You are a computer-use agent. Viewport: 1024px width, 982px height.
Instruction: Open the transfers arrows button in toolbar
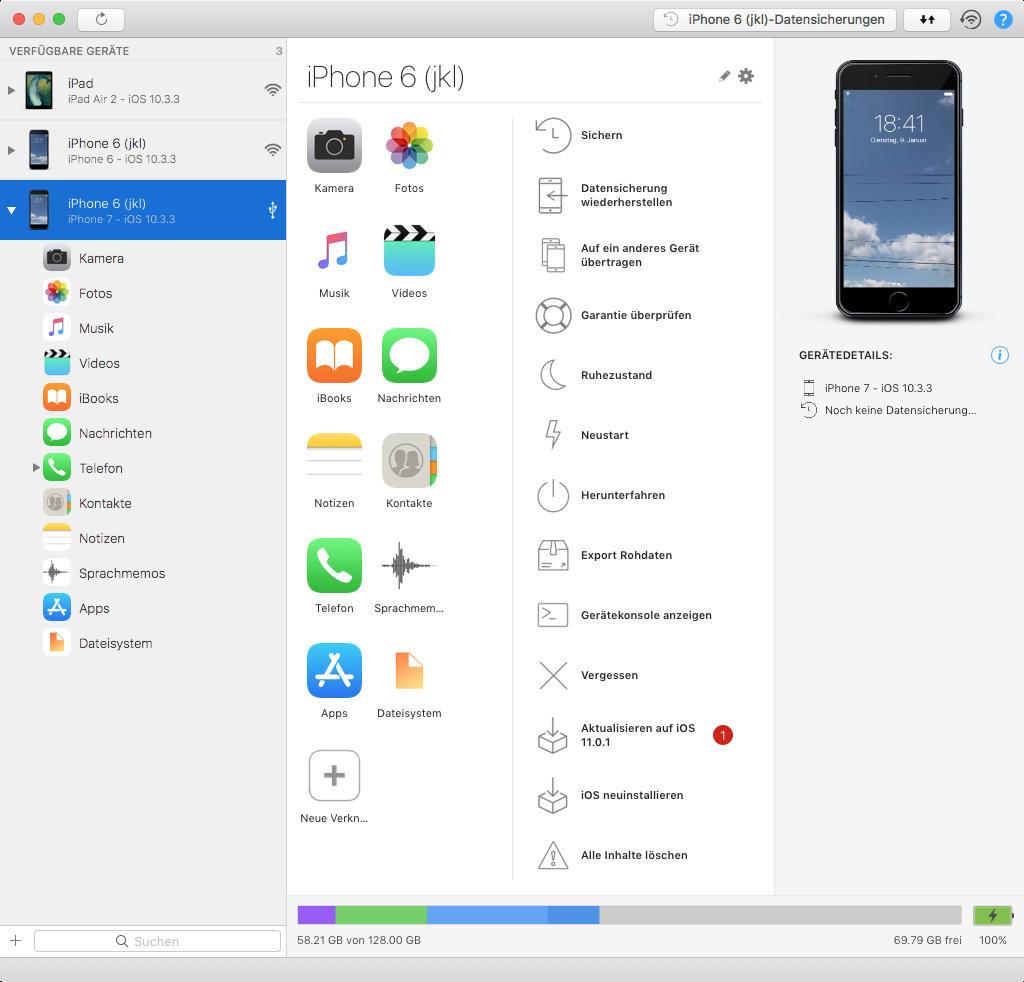point(927,19)
